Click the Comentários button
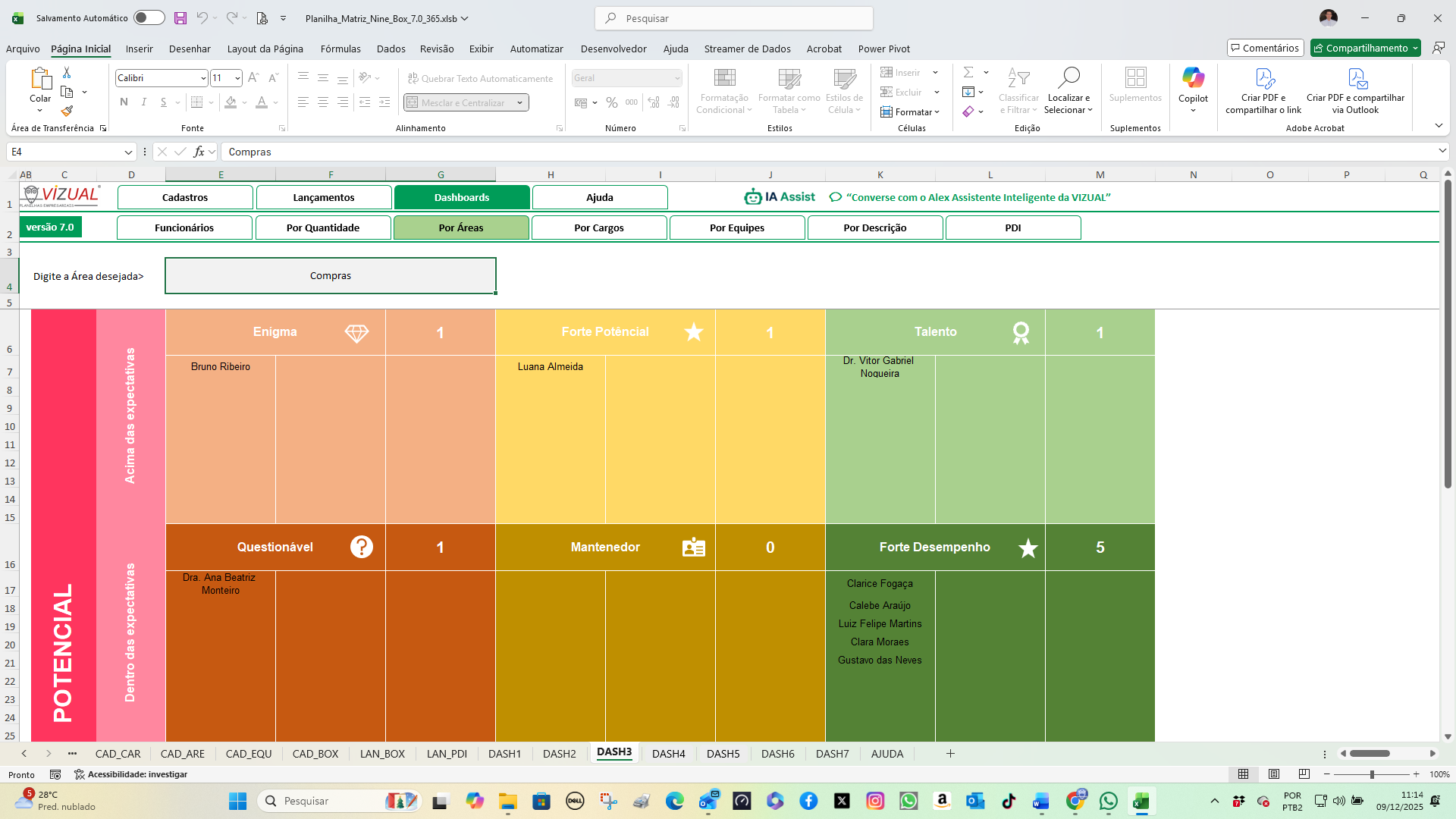 point(1265,47)
